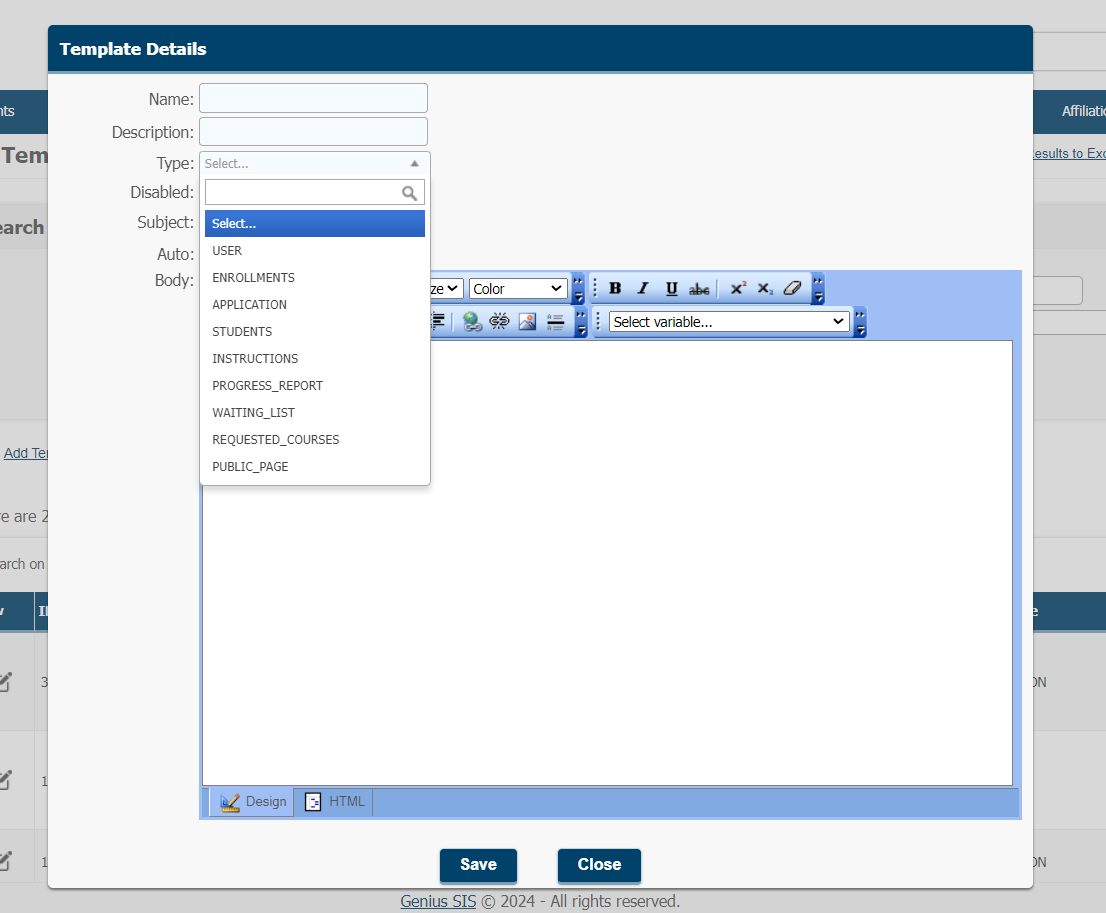Open the Select variable dropdown
1106x913 pixels.
point(729,322)
